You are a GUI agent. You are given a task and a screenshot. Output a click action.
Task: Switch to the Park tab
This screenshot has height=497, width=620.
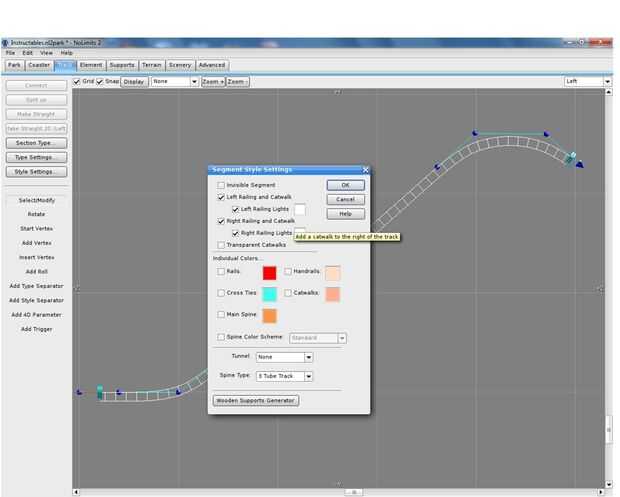coord(15,65)
